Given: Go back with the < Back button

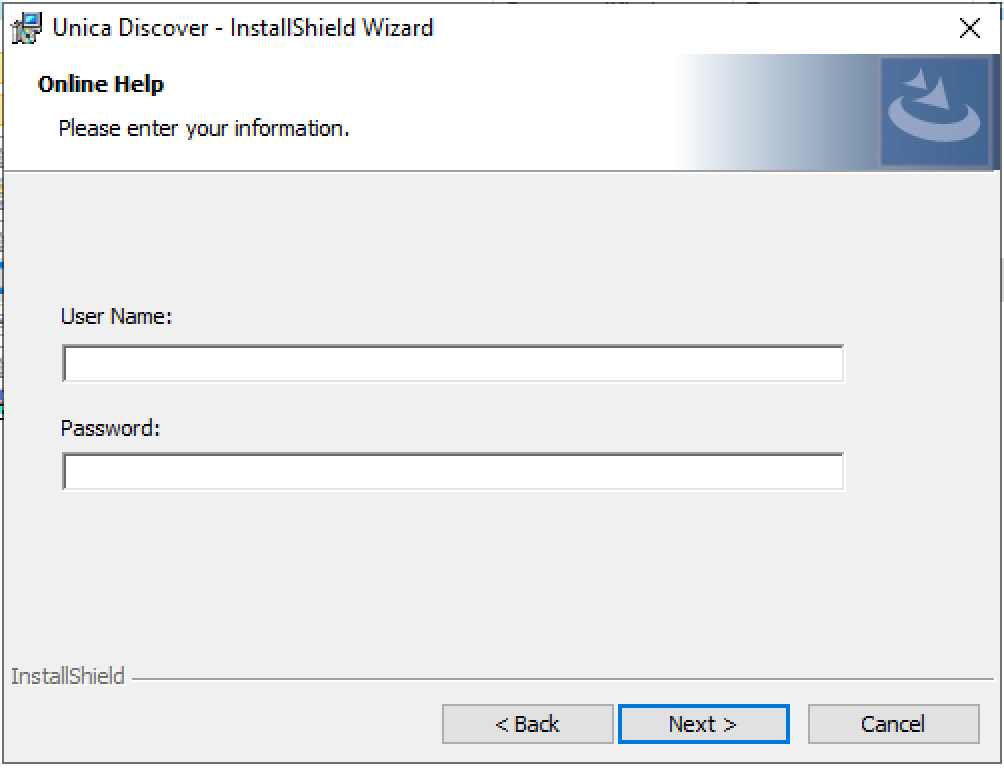Looking at the screenshot, I should tap(527, 724).
